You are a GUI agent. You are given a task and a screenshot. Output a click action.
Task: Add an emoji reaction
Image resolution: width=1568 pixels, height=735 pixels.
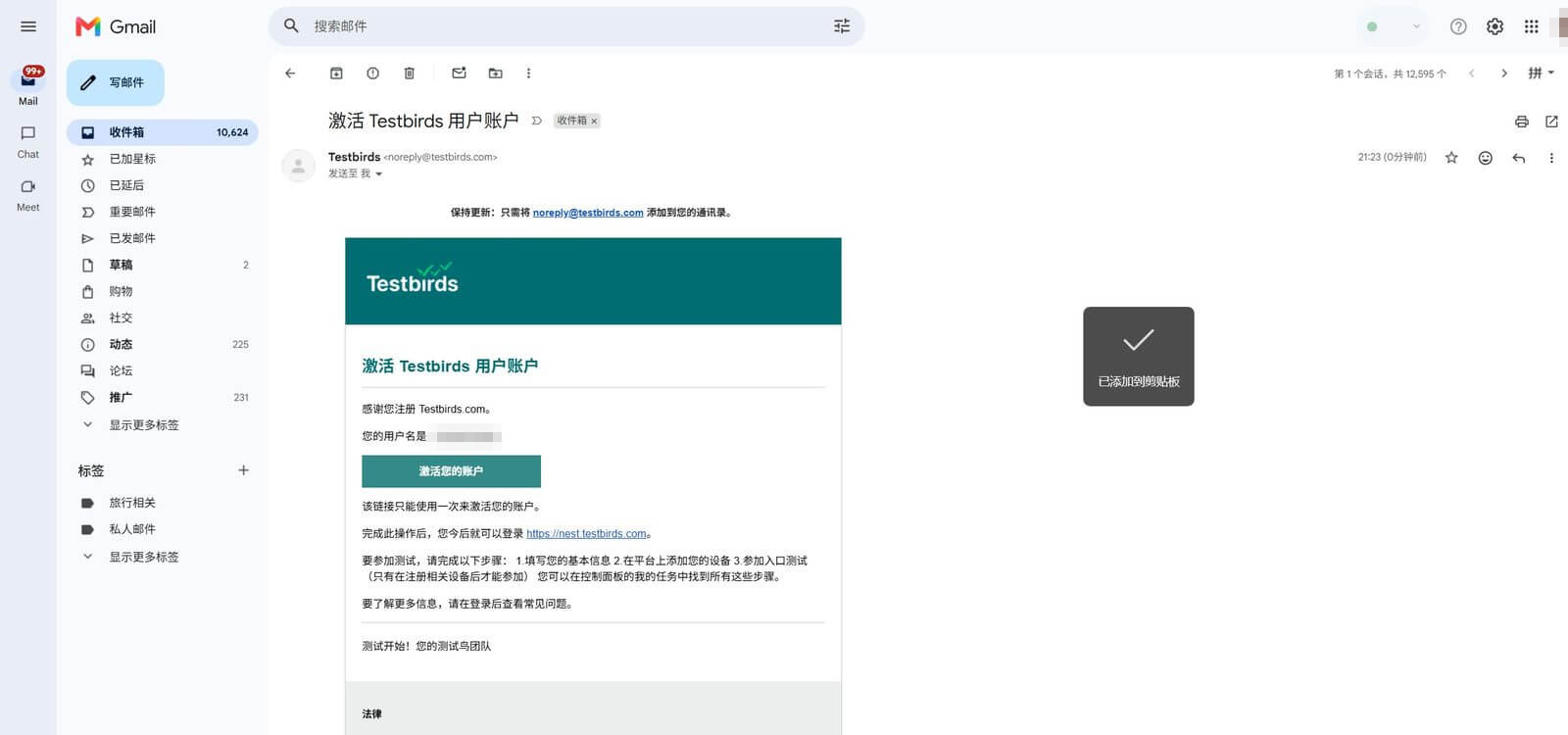[x=1486, y=158]
